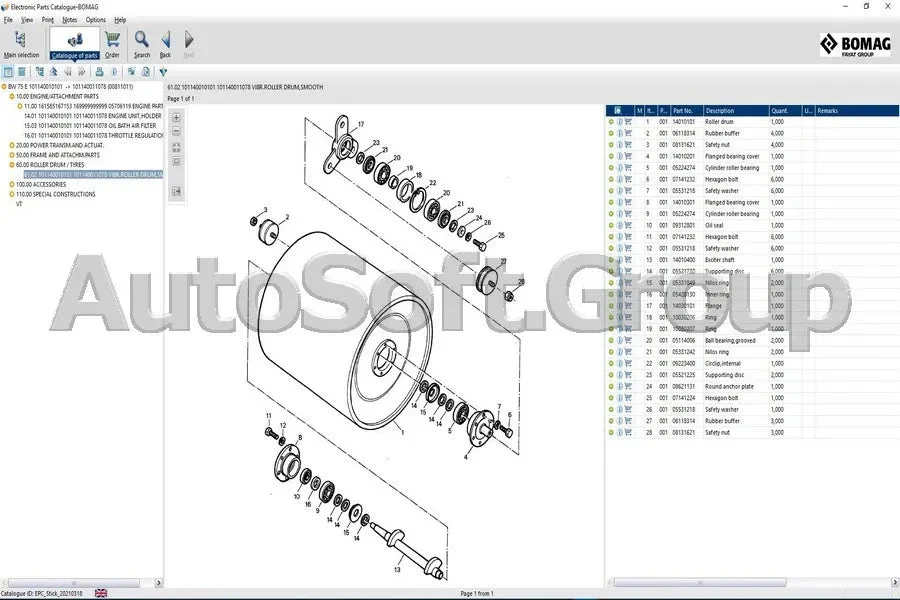Viewport: 900px width, 600px height.
Task: Zoom out on the parts diagram
Action: pos(176,131)
